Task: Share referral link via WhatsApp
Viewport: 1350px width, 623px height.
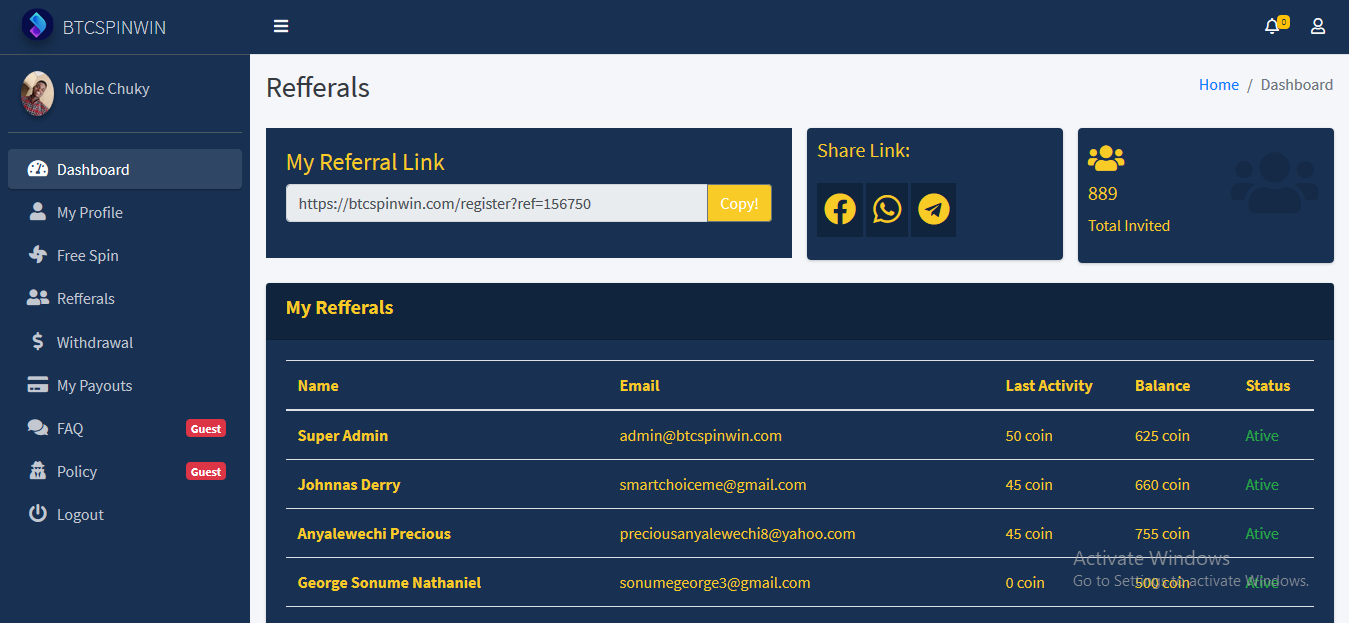Action: [x=887, y=209]
